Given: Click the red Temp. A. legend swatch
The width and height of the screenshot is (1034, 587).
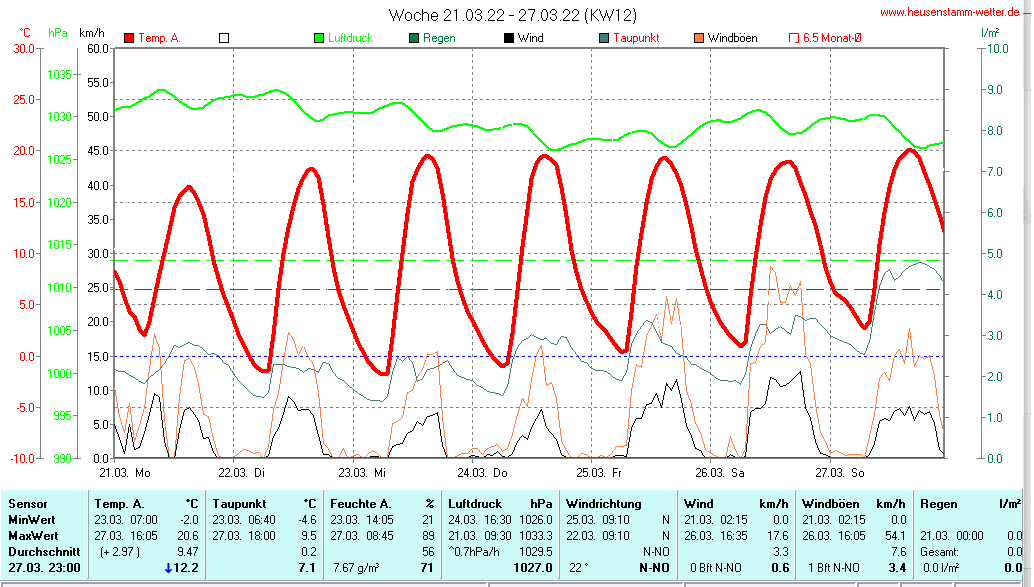Looking at the screenshot, I should click(x=129, y=38).
